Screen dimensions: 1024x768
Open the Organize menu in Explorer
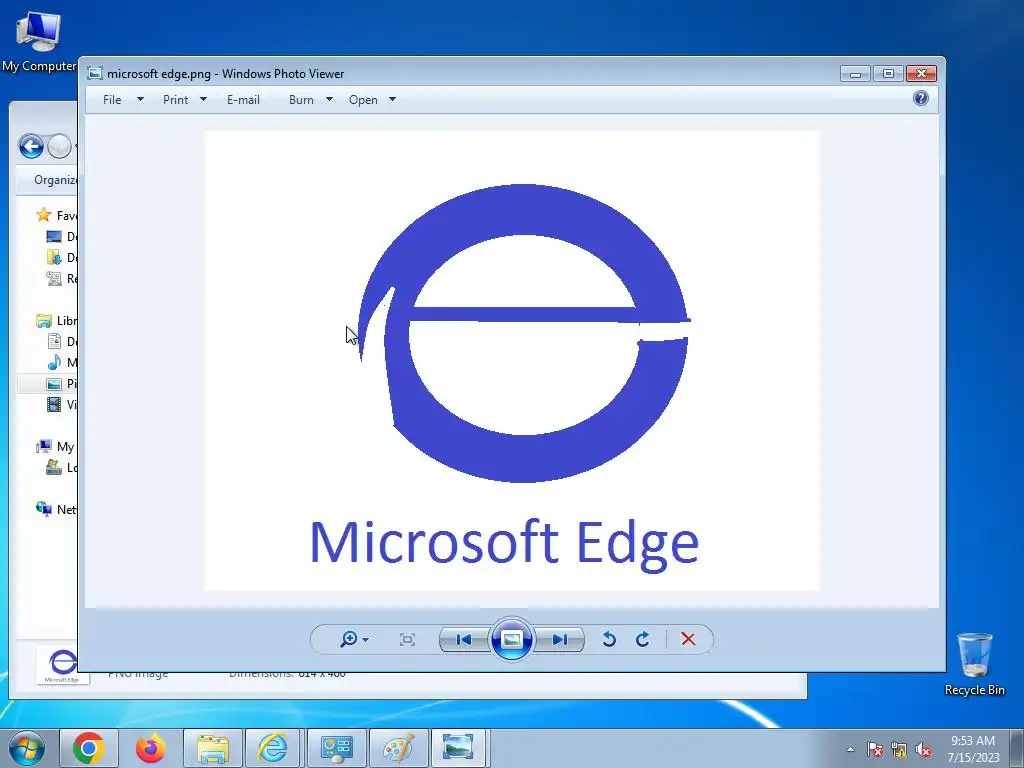(x=55, y=180)
